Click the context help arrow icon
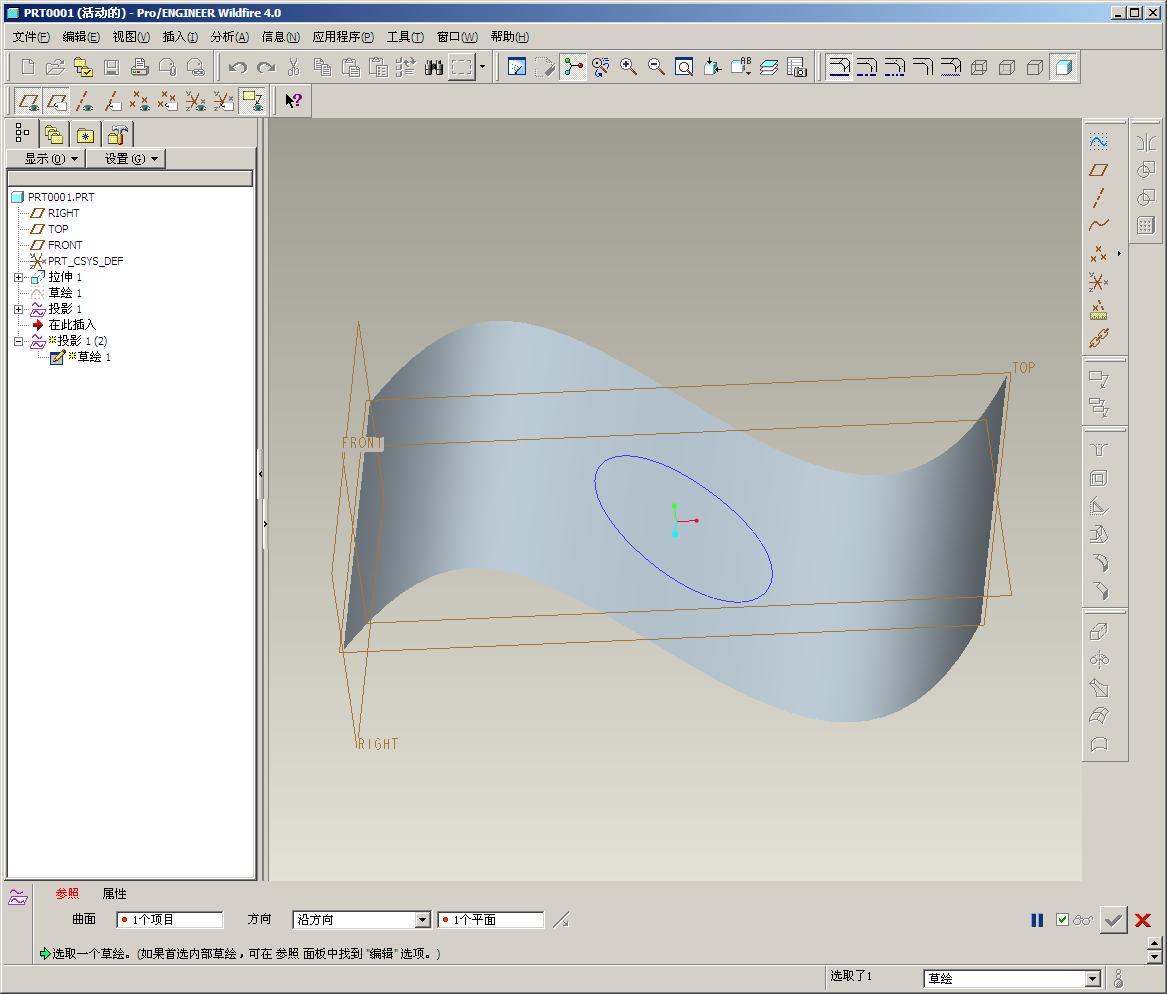 click(x=293, y=101)
